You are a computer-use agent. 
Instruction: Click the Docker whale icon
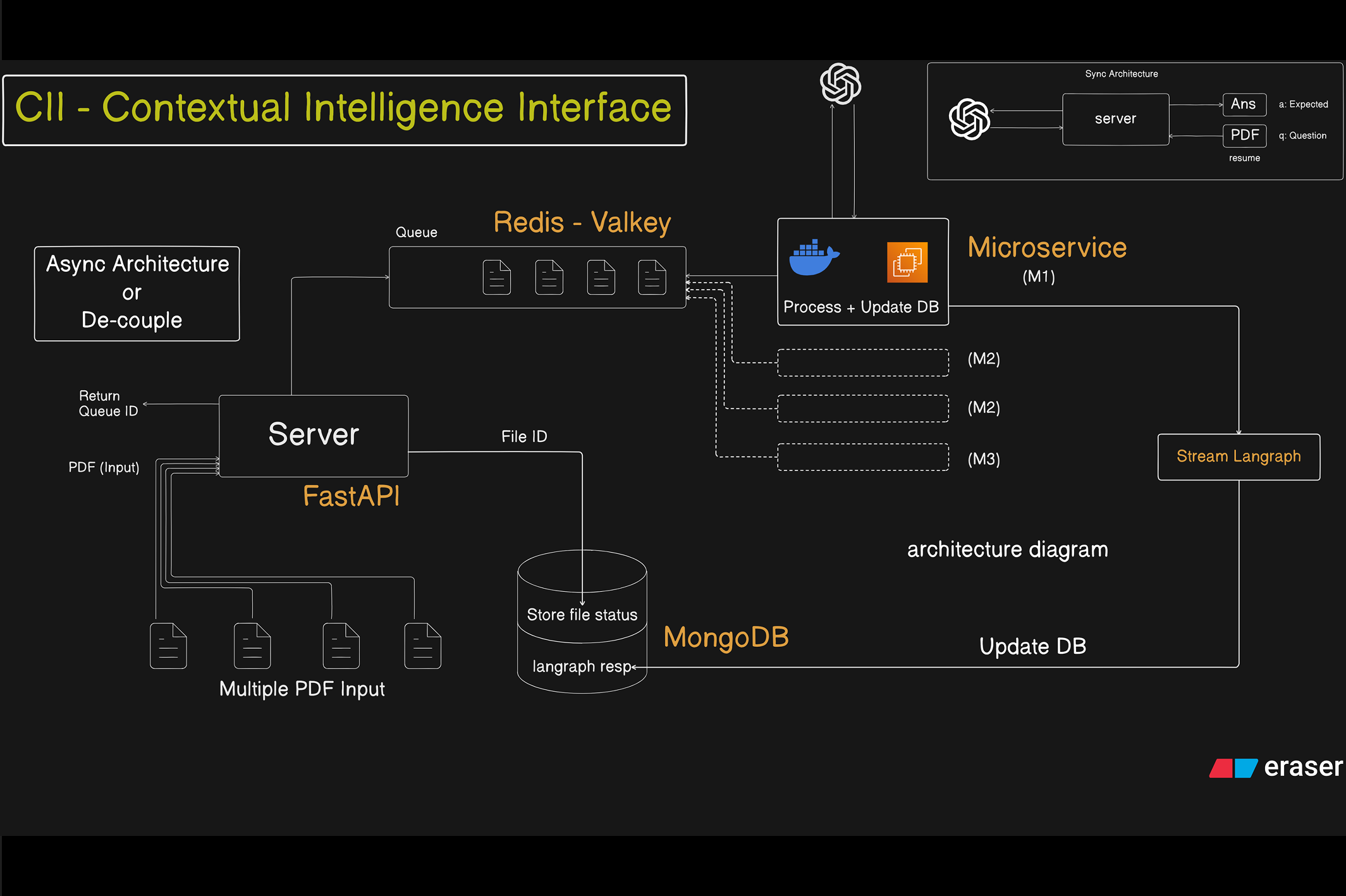pyautogui.click(x=814, y=257)
